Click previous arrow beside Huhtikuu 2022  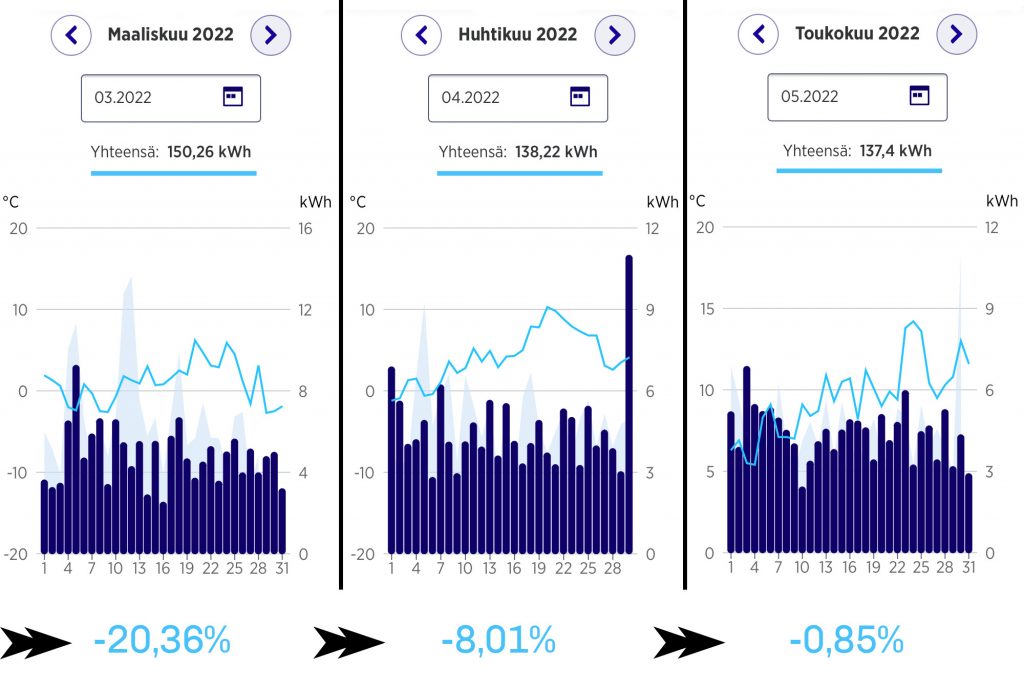(421, 35)
